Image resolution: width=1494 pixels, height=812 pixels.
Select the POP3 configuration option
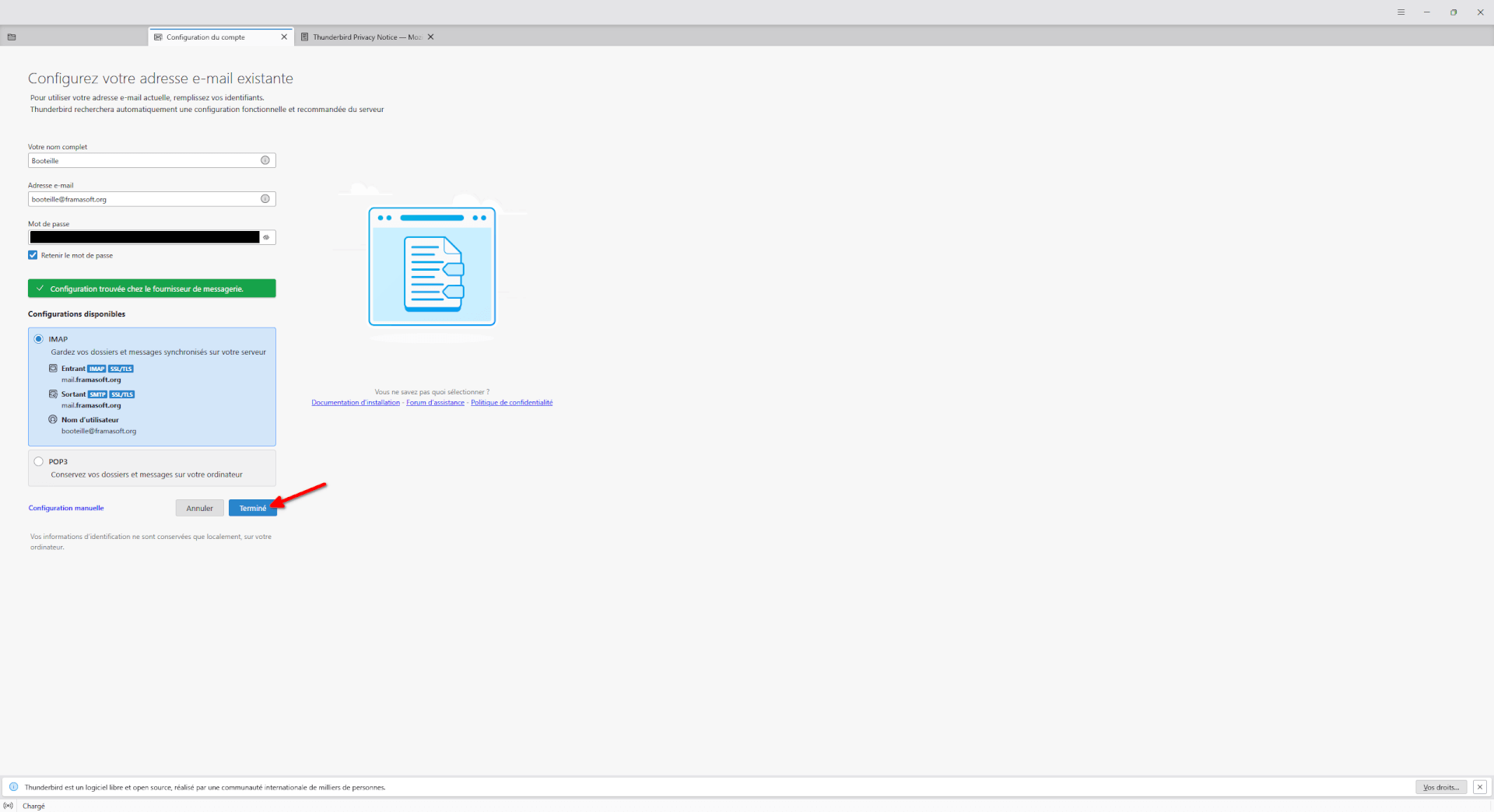click(x=39, y=461)
